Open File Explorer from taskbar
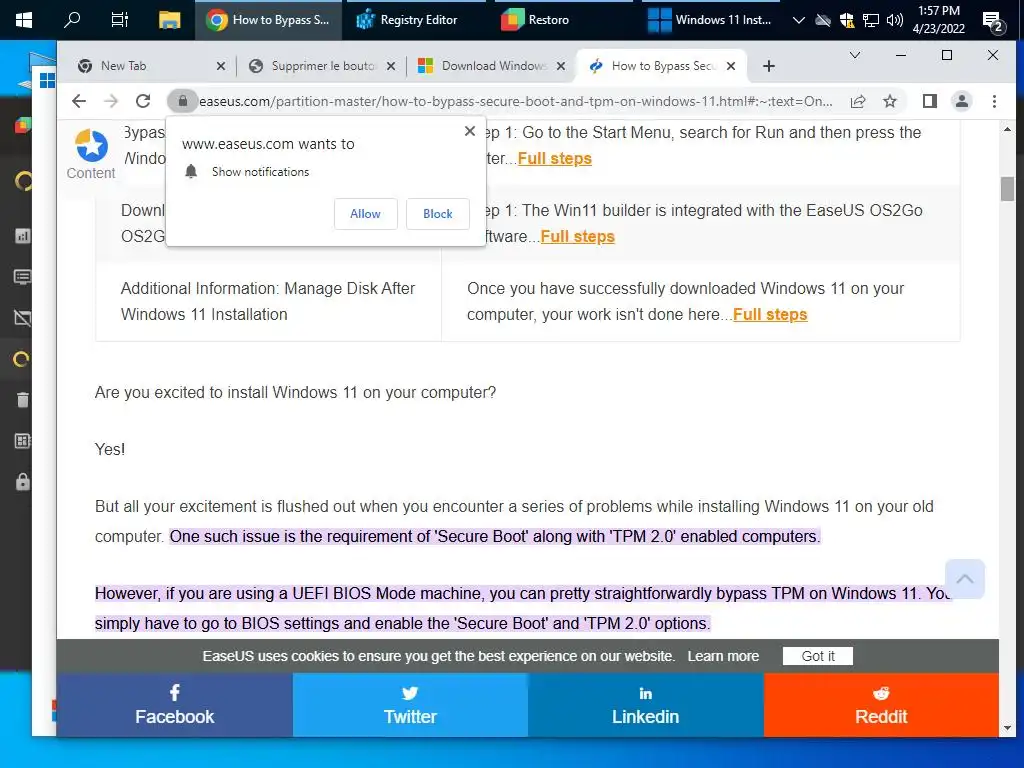The height and width of the screenshot is (768, 1024). click(169, 20)
